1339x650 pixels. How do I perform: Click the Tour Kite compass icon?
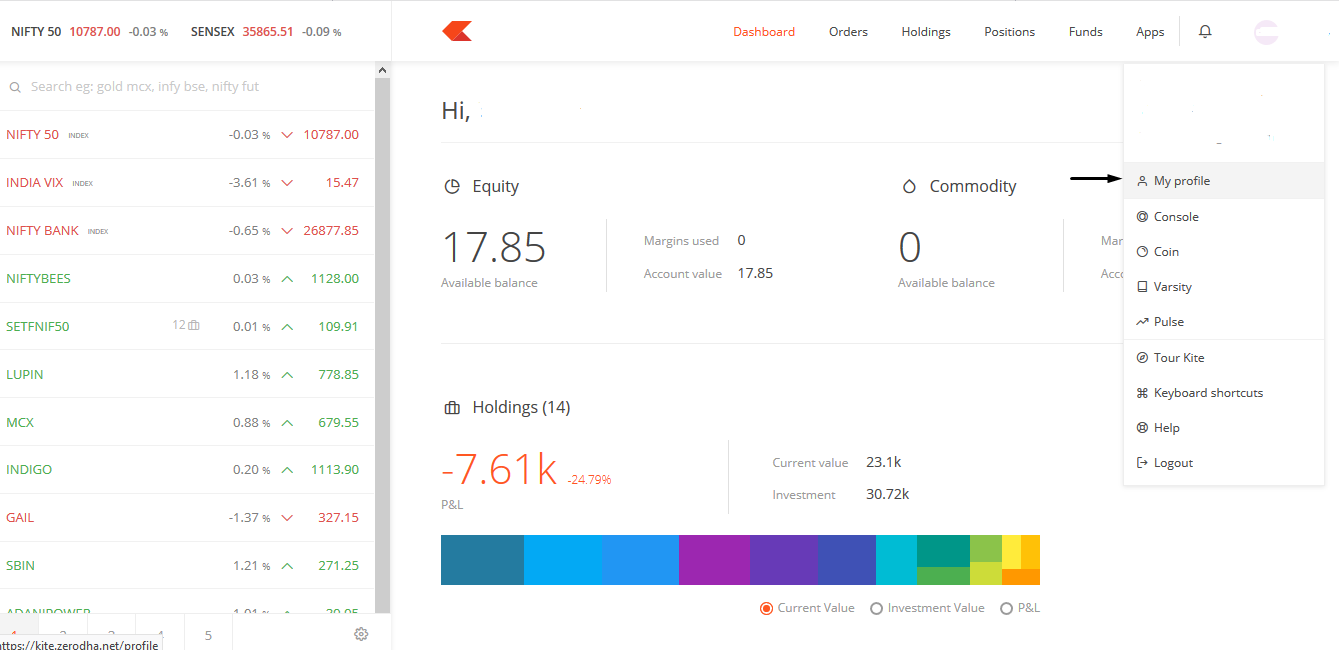coord(1142,357)
